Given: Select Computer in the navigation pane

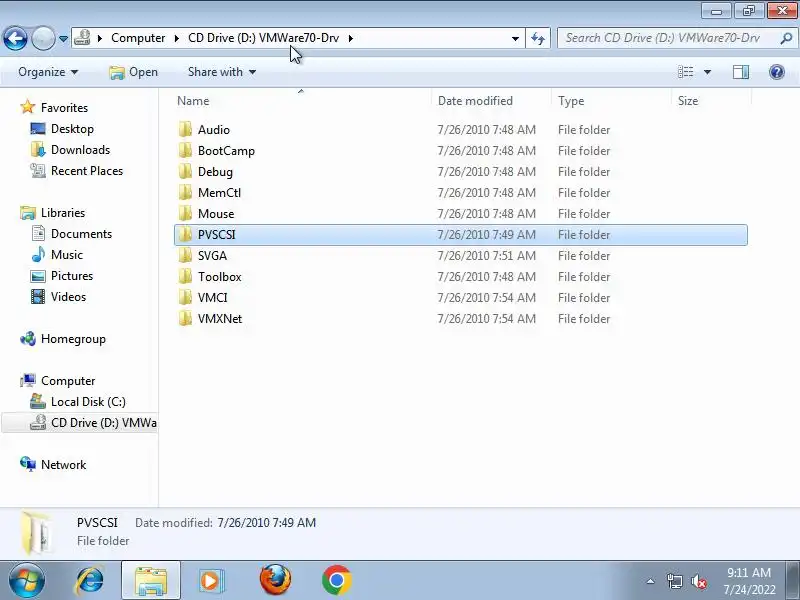Looking at the screenshot, I should [x=58, y=381].
